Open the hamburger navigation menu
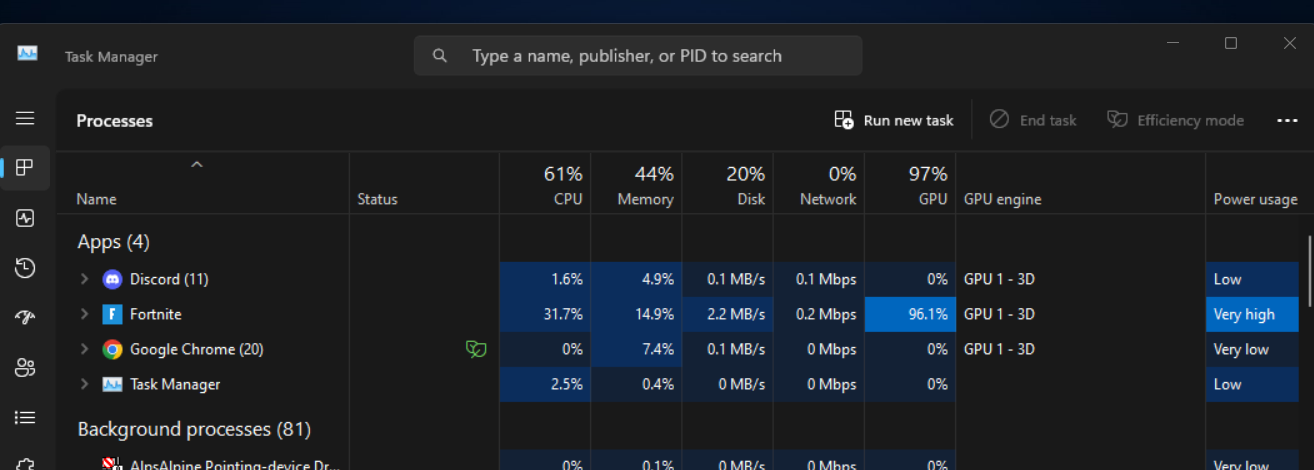This screenshot has height=470, width=1314. 25,118
